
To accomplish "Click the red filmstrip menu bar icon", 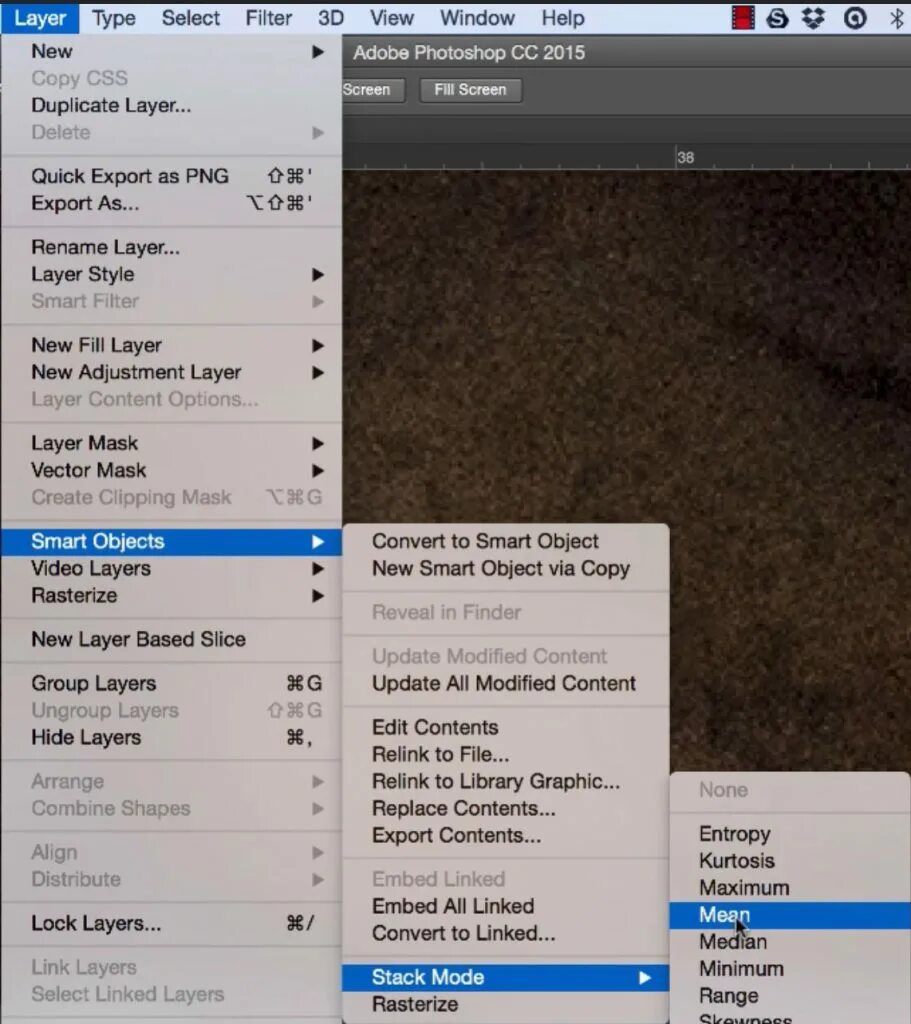I will click(743, 18).
